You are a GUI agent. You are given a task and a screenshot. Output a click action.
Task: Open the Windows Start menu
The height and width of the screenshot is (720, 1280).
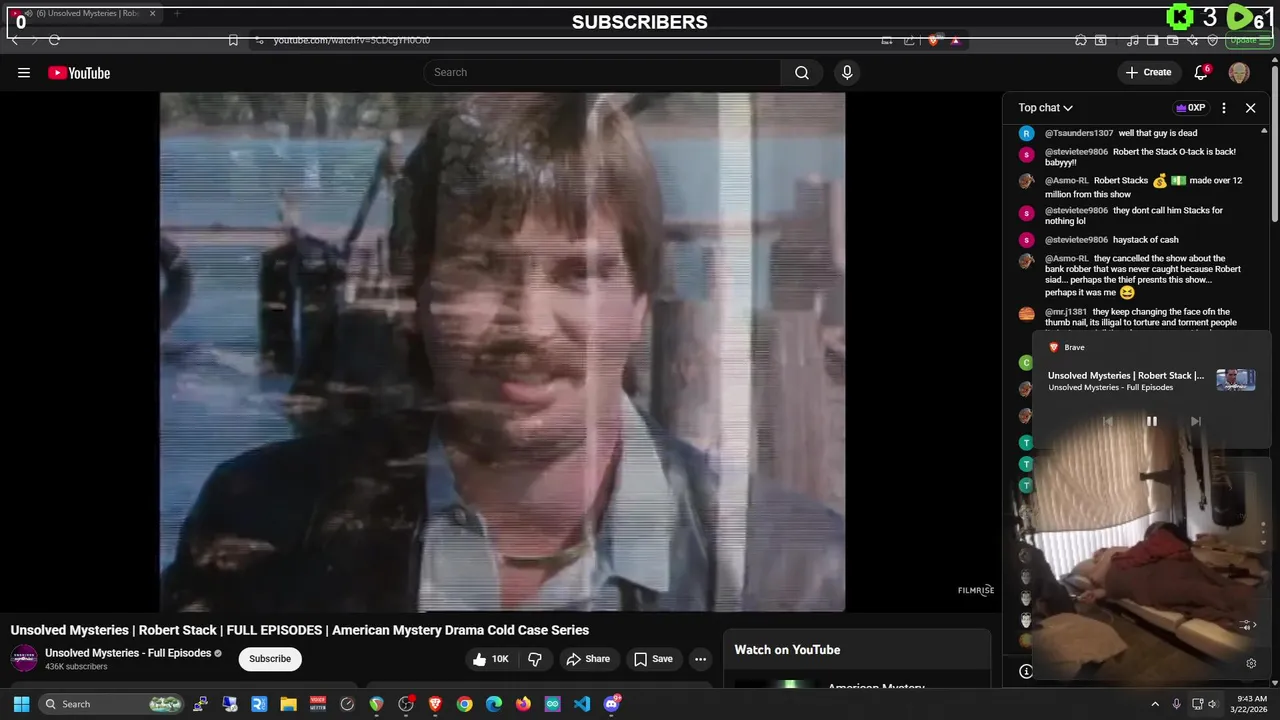point(21,704)
